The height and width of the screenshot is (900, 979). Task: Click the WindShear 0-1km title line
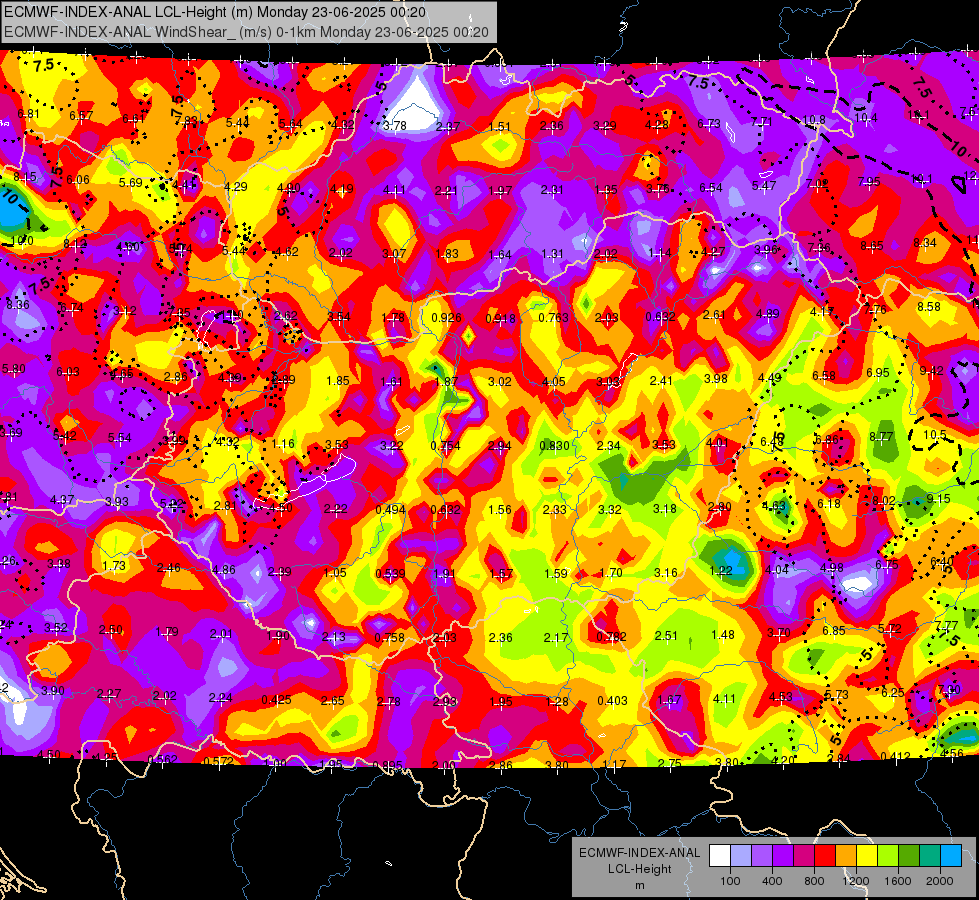pos(246,31)
